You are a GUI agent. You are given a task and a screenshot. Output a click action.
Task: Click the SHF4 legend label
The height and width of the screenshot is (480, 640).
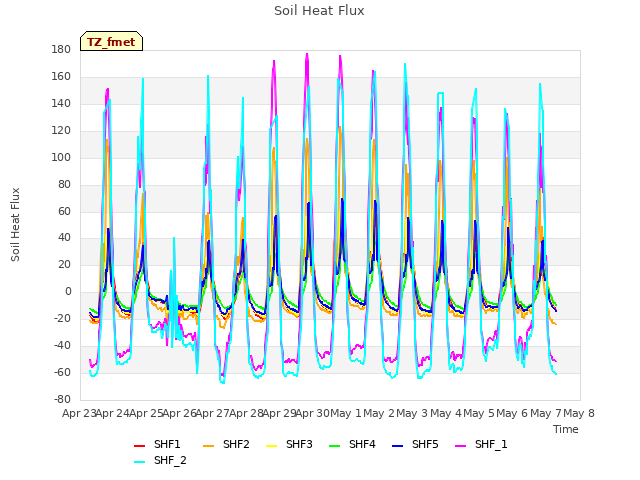point(362,444)
